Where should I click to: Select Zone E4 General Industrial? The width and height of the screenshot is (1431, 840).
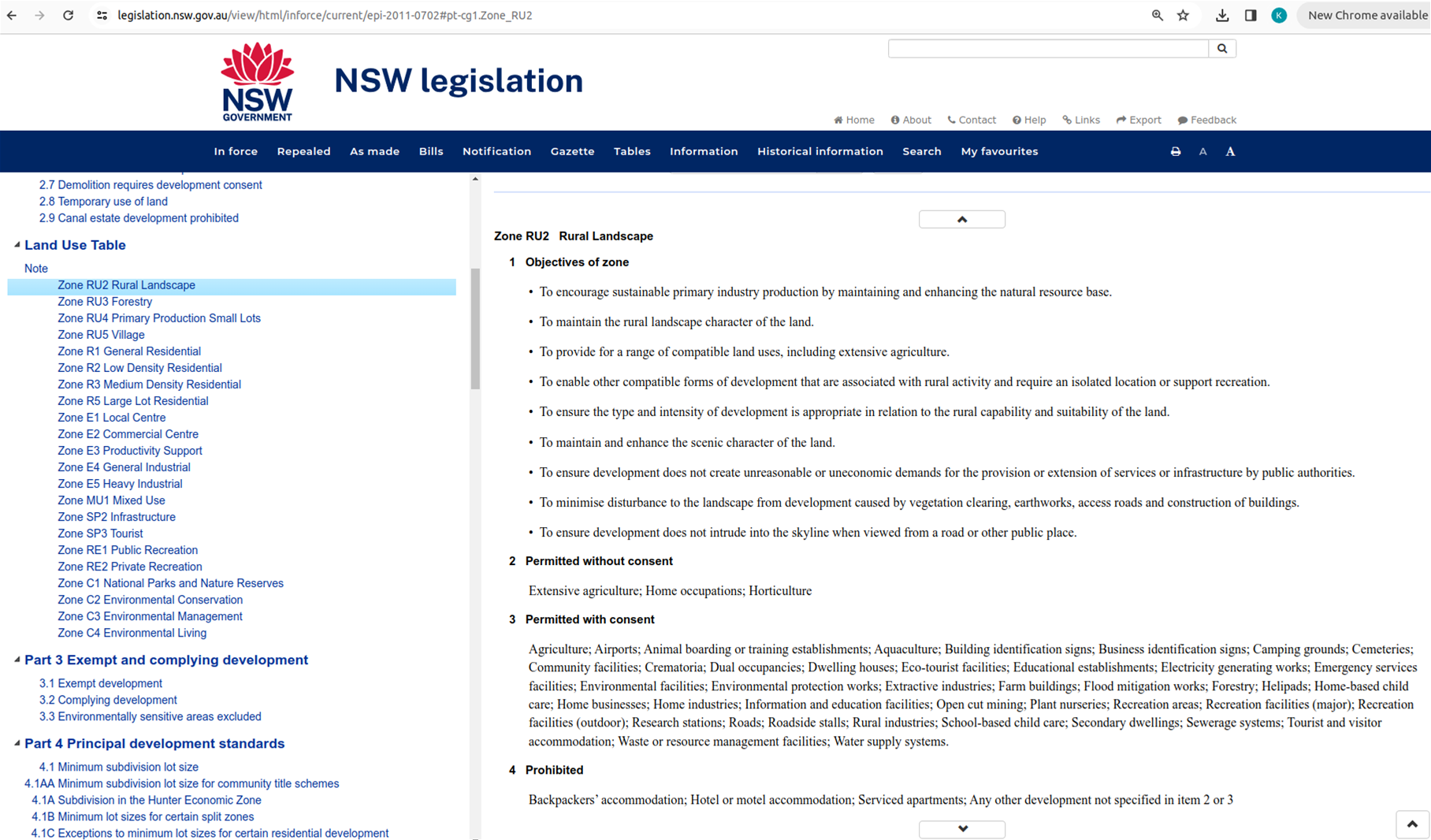pyautogui.click(x=124, y=467)
